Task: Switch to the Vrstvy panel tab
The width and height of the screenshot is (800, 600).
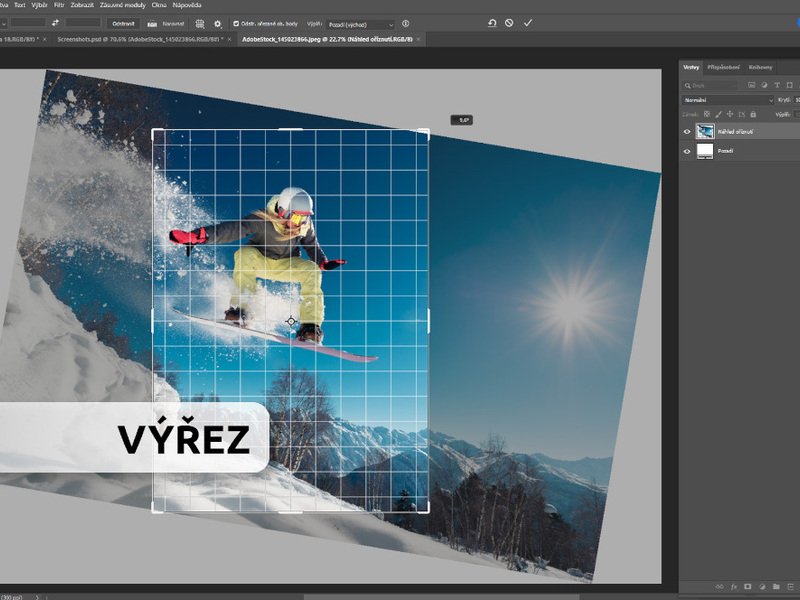Action: [x=691, y=67]
